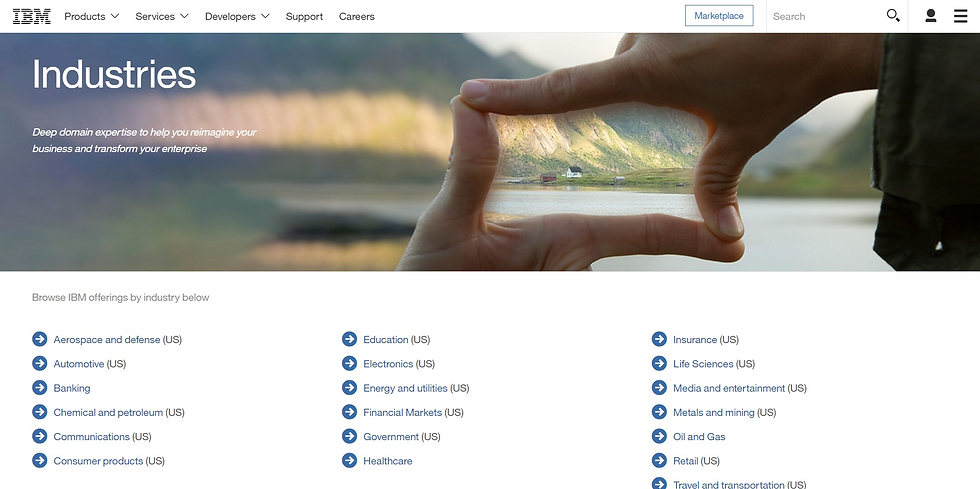Viewport: 980px width, 489px height.
Task: Open the Banking industry link
Action: click(x=72, y=388)
